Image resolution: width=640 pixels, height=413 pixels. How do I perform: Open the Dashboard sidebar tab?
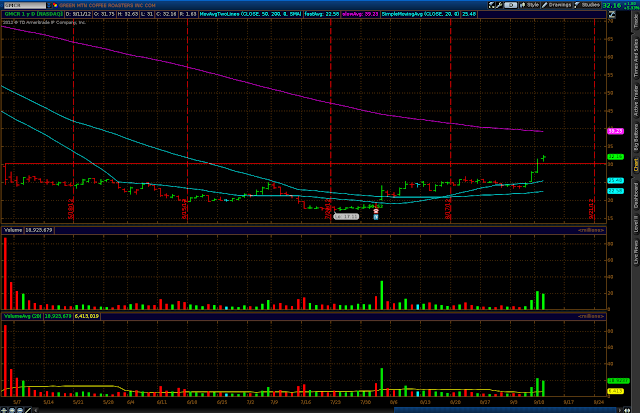click(636, 195)
